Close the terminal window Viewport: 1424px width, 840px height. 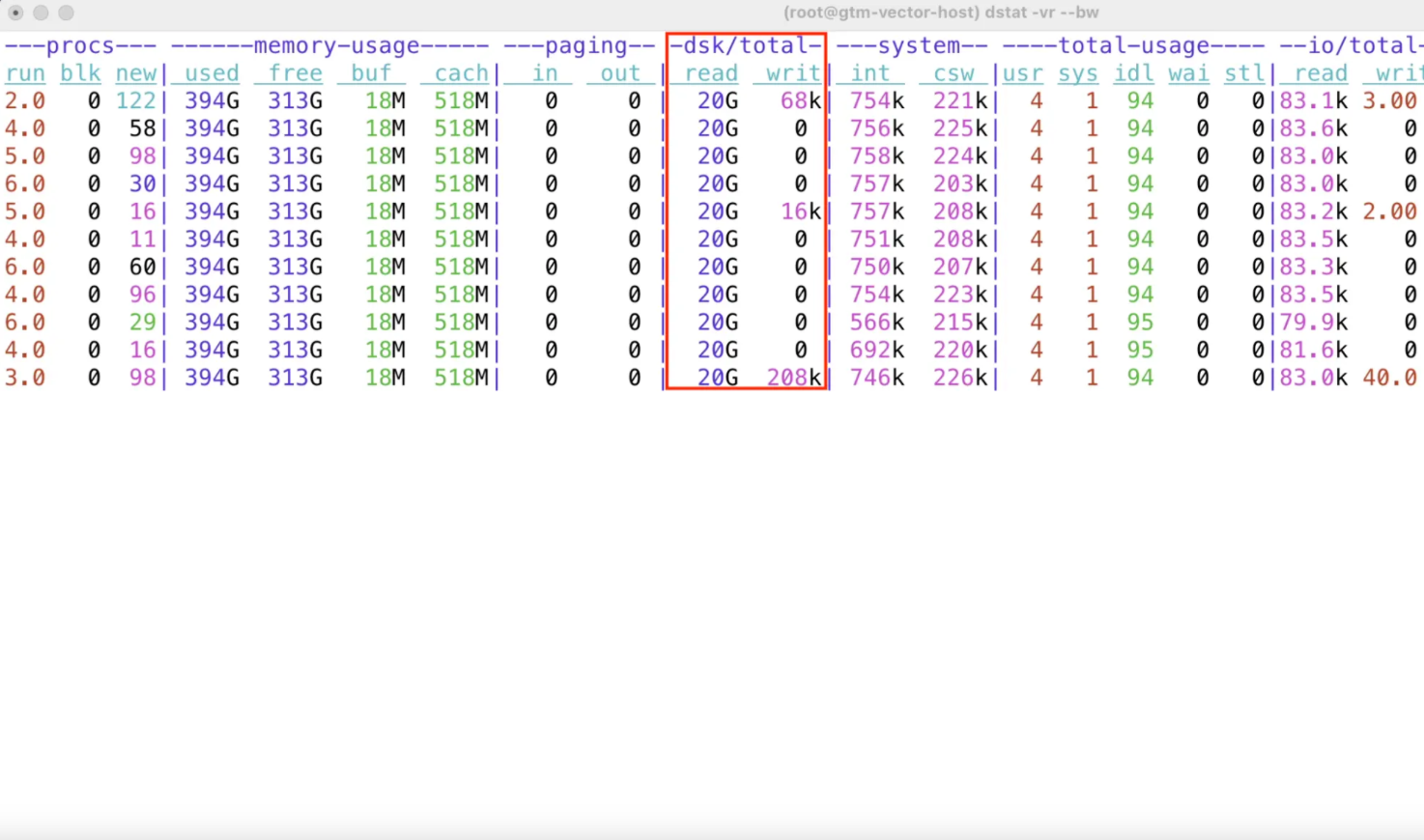coord(15,13)
